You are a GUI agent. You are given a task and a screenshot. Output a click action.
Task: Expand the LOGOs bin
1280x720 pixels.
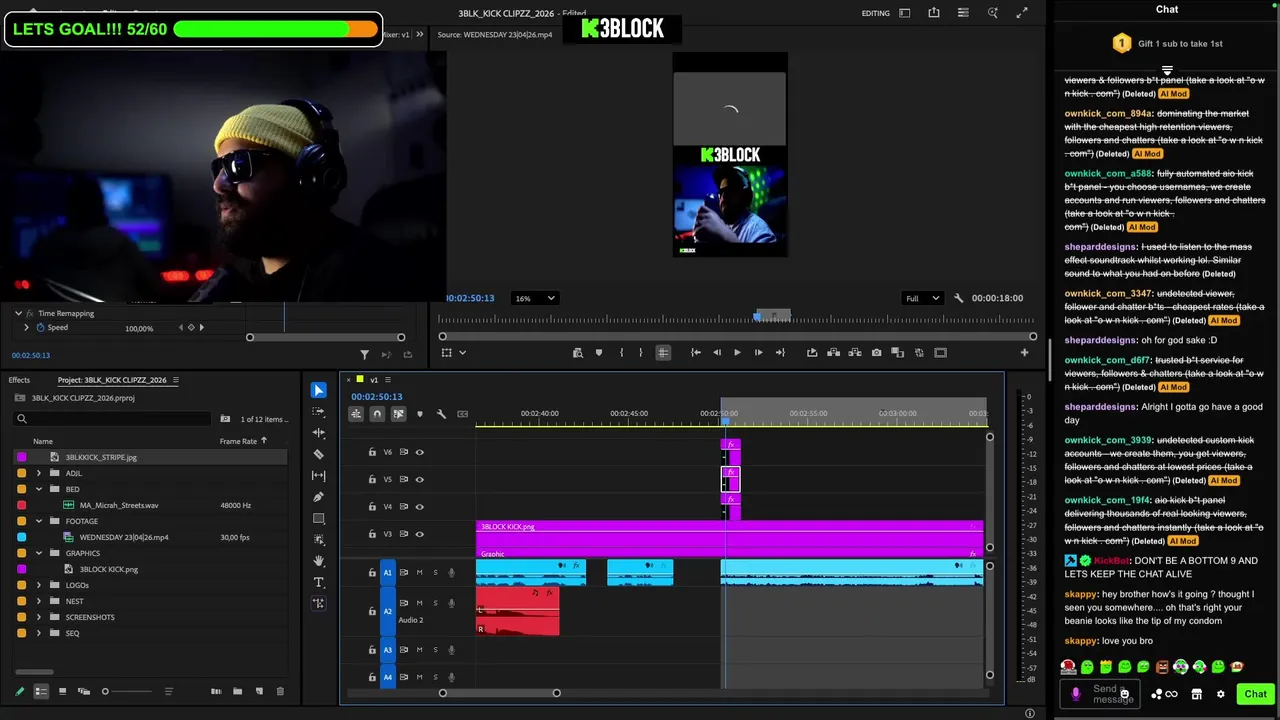[39, 585]
